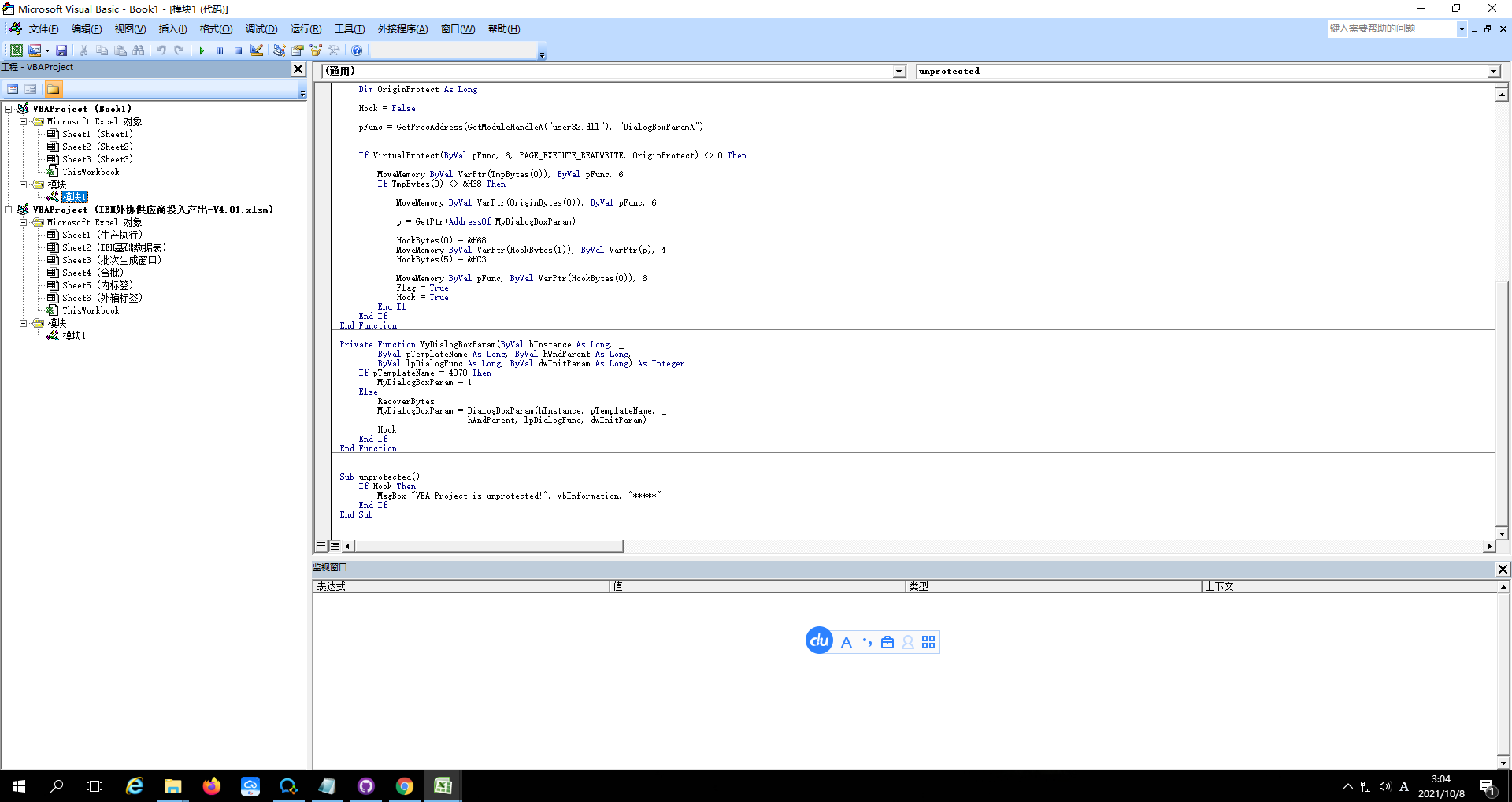Open the File (文件) menu
Viewport: 1512px width, 802px height.
pos(43,29)
